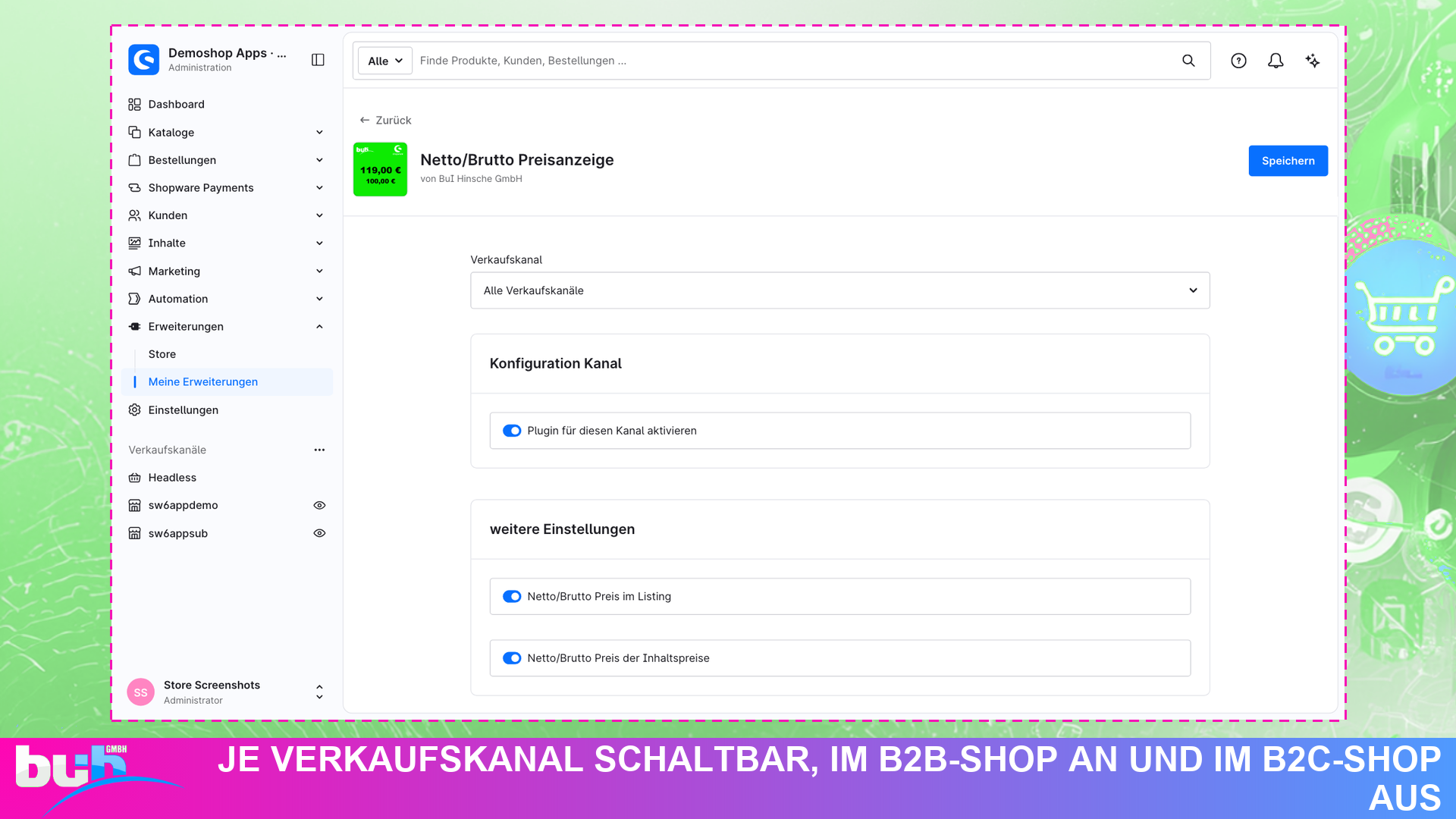Viewport: 1456px width, 819px height.
Task: Click the SS user avatar
Action: (140, 692)
